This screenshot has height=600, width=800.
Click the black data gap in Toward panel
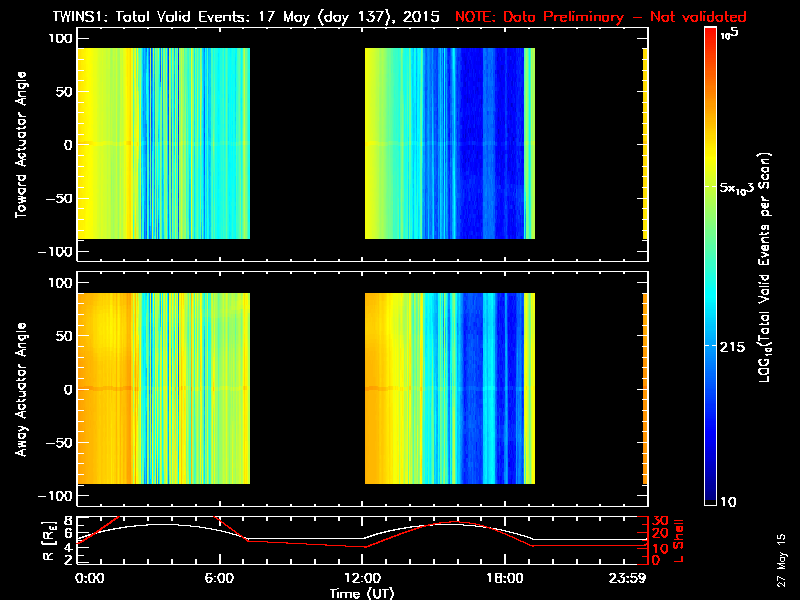point(307,143)
